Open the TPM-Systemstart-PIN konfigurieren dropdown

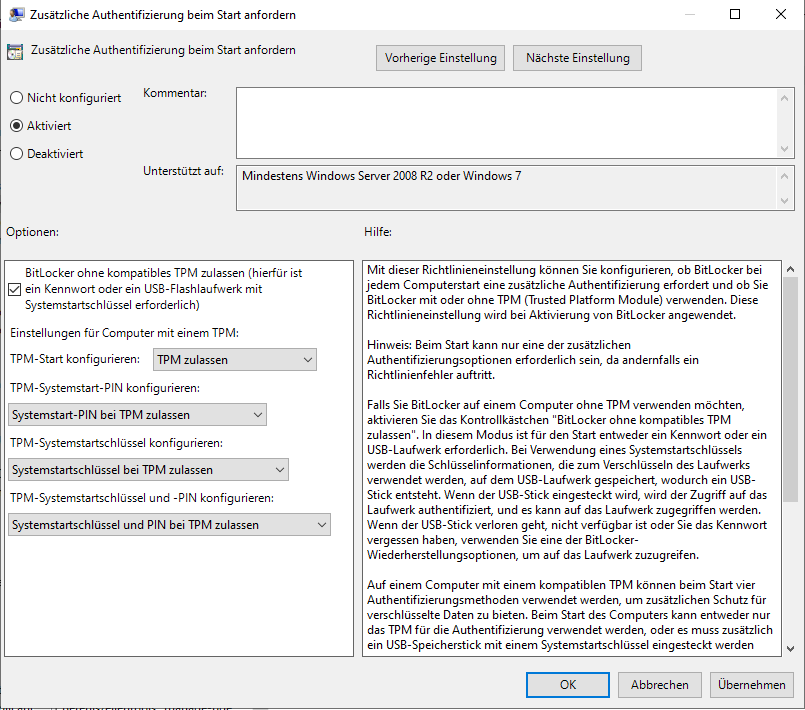click(x=137, y=415)
